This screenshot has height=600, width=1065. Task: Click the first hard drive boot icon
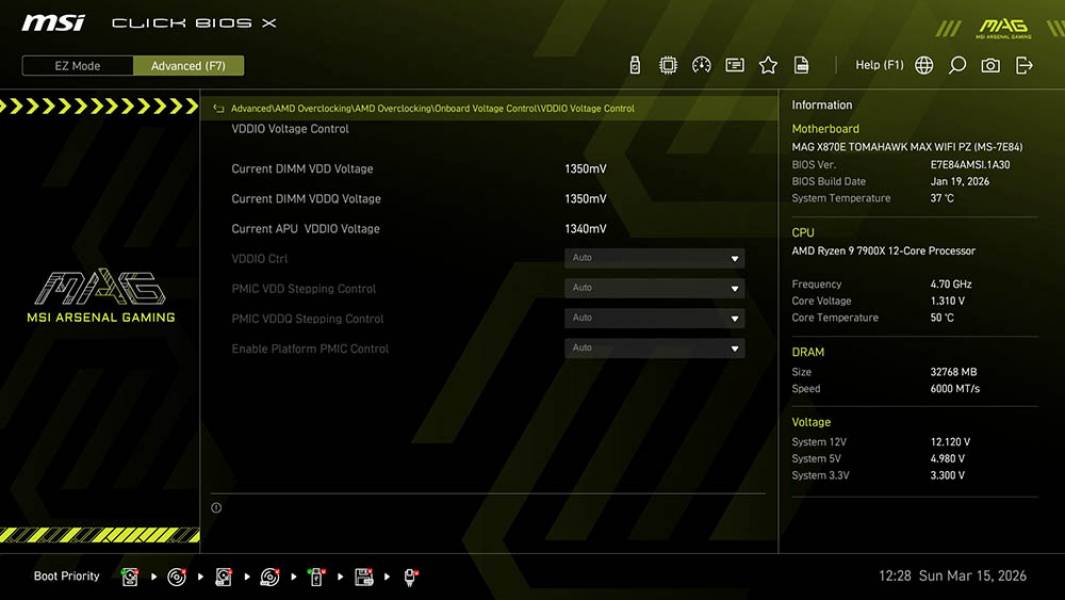click(x=128, y=576)
